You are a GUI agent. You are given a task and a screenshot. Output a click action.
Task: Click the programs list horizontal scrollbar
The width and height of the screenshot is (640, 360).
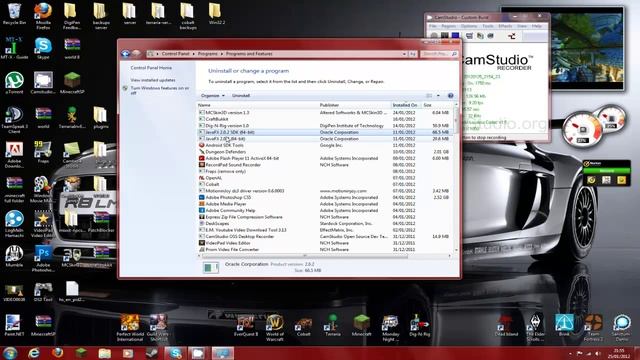click(x=304, y=256)
